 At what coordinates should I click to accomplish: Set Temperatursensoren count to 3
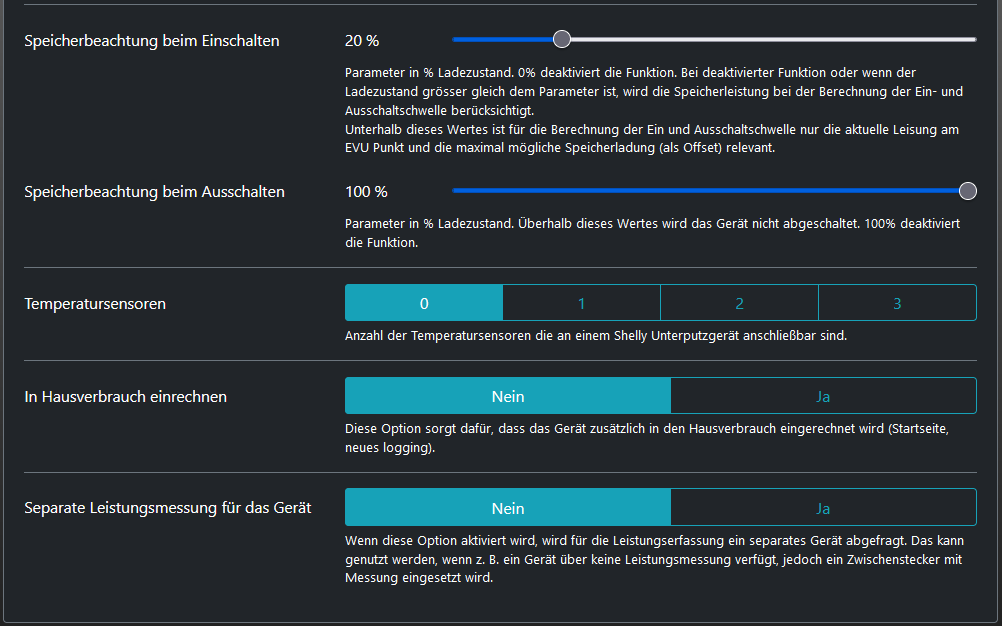(x=897, y=303)
